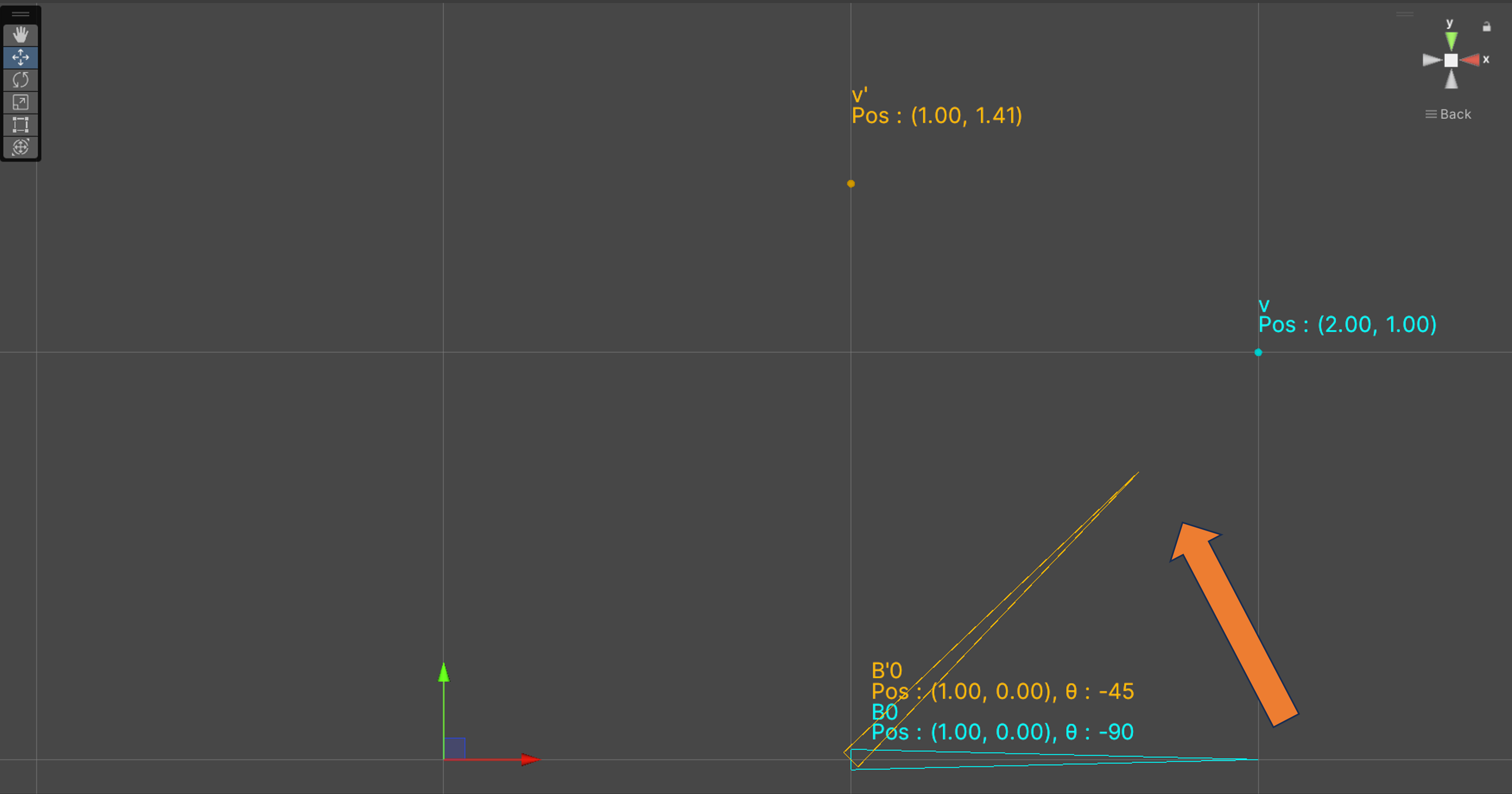Click the green Y axis cone on gizmo
The width and height of the screenshot is (1512, 794).
click(x=1451, y=40)
